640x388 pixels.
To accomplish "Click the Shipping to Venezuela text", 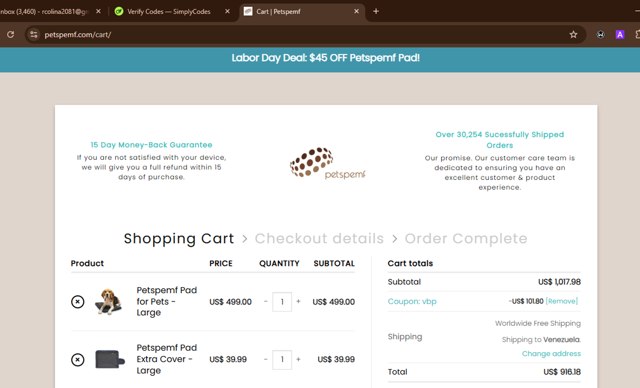I will [541, 339].
